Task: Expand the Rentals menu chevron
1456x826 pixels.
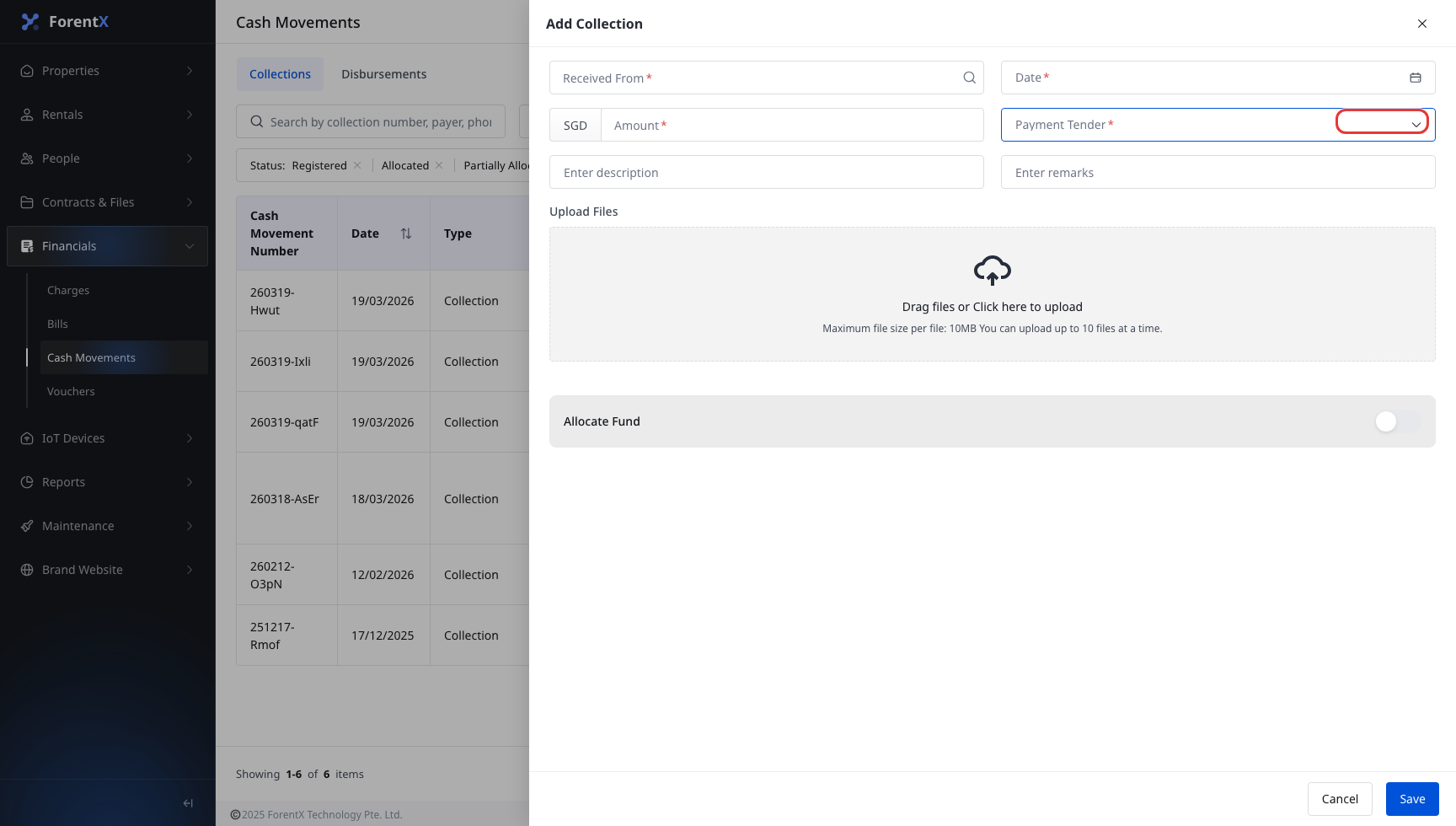Action: point(190,115)
